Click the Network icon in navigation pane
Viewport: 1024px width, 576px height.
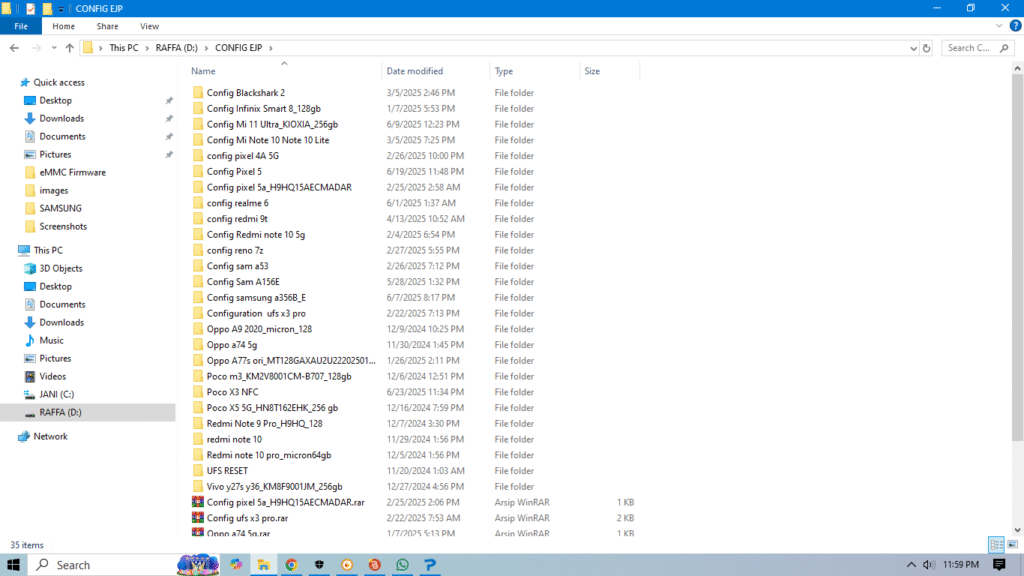(x=24, y=436)
